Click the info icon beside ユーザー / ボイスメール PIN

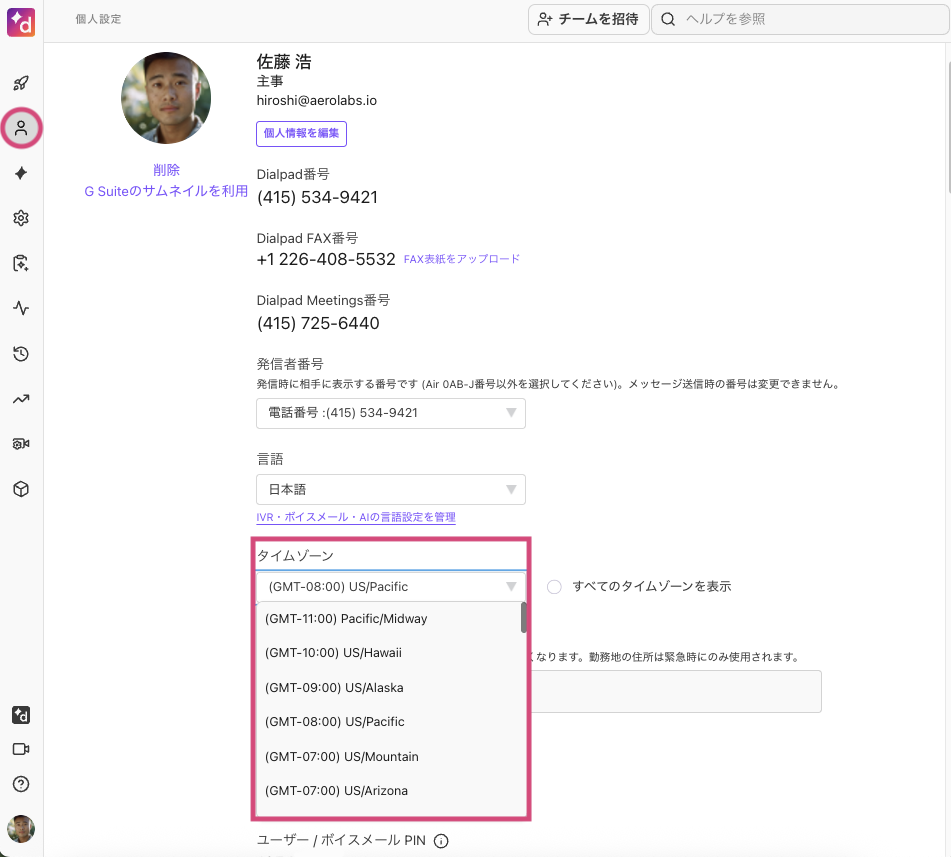441,841
